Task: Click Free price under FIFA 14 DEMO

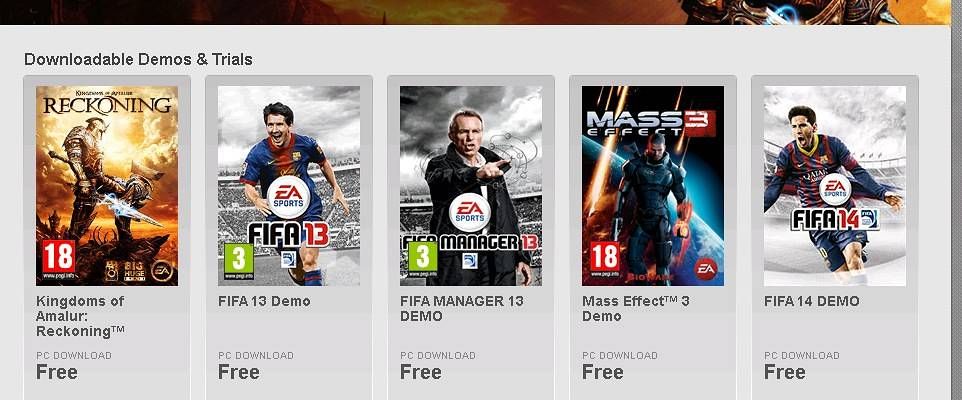Action: point(785,372)
